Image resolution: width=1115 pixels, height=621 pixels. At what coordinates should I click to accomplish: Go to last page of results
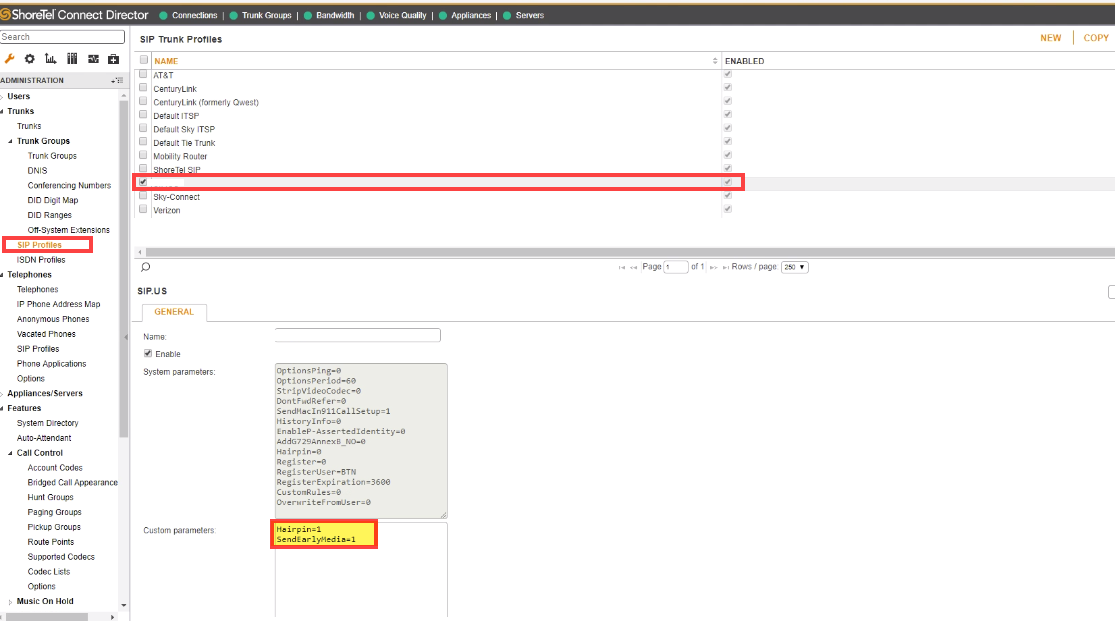(725, 267)
